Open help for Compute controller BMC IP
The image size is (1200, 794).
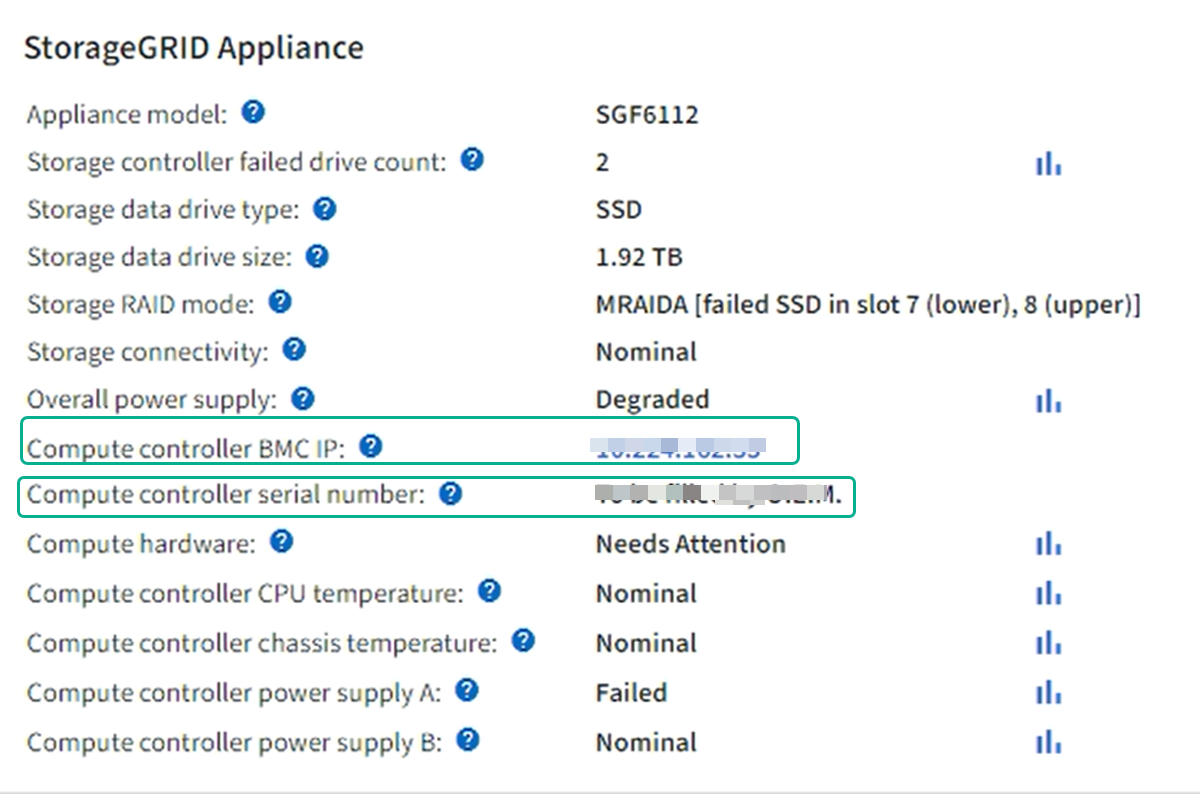(371, 446)
